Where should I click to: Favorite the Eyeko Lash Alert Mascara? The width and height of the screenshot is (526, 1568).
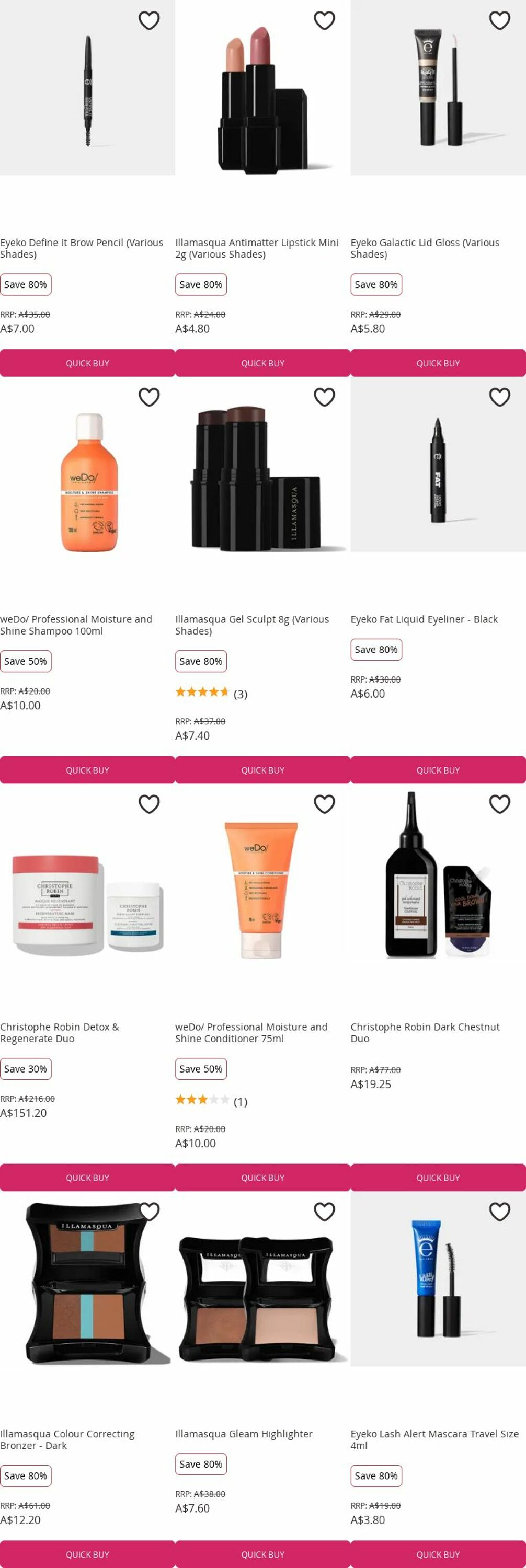coord(500,1212)
